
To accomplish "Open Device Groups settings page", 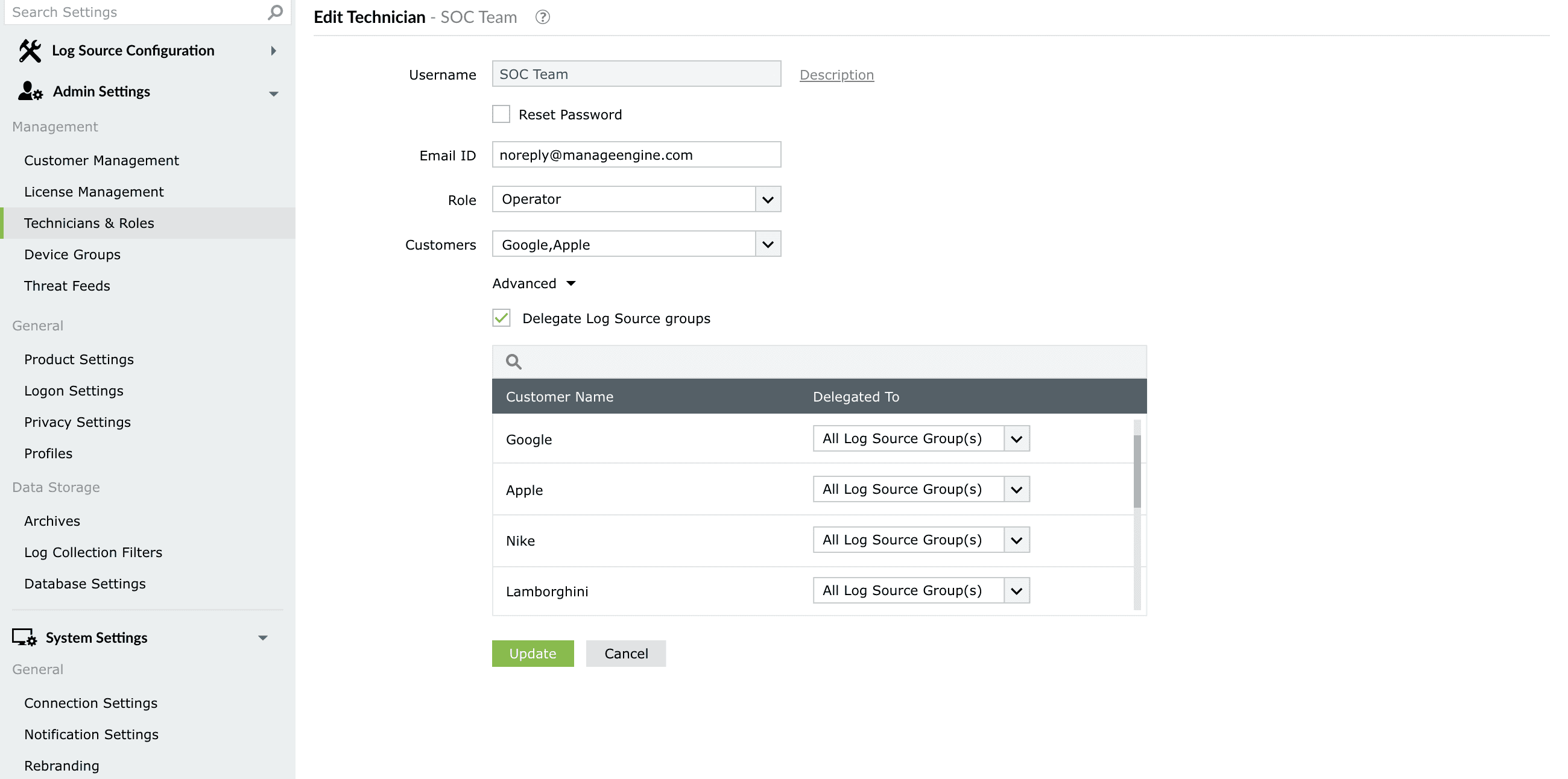I will click(x=72, y=254).
